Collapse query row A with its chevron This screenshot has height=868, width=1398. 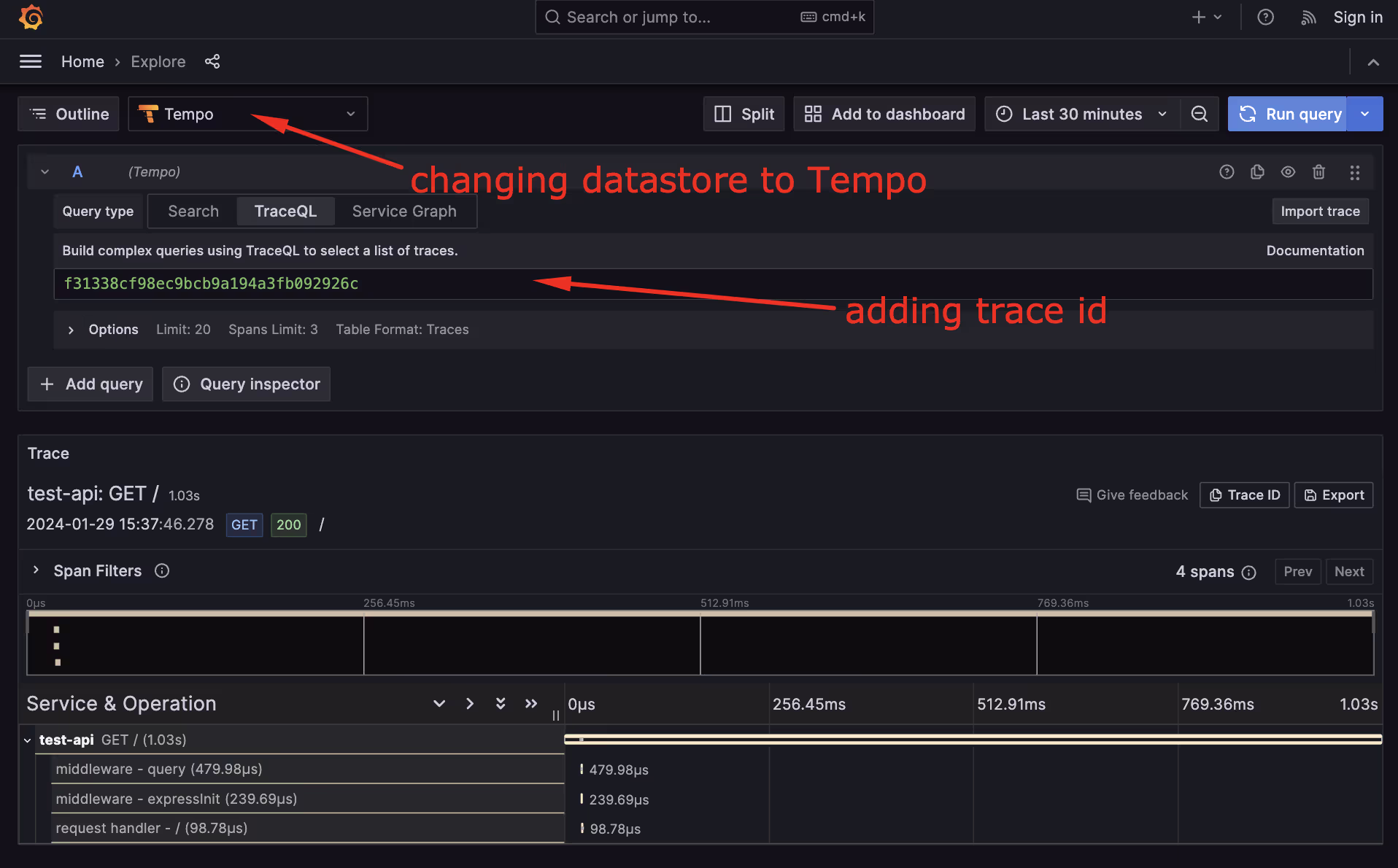tap(45, 172)
